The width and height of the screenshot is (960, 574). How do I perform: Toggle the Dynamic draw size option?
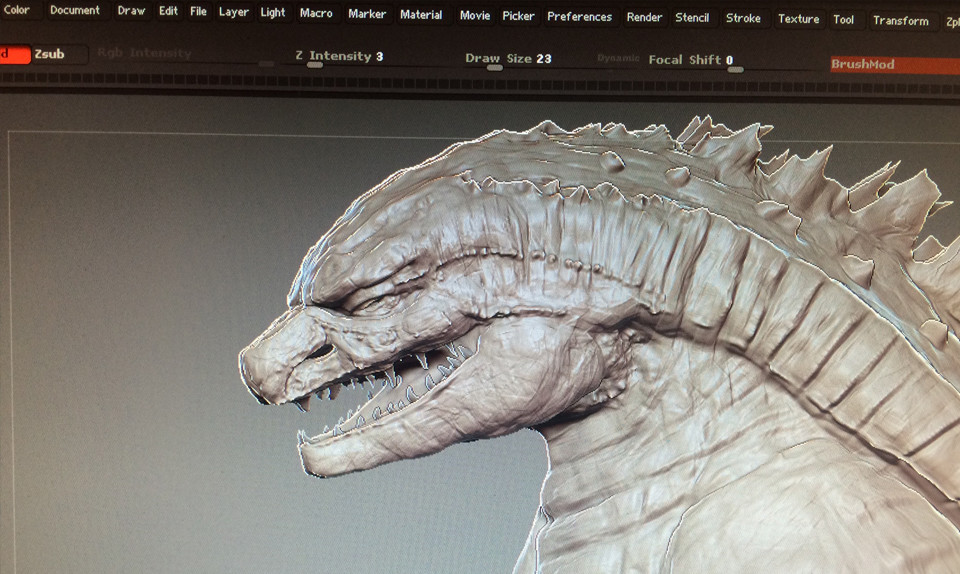pos(617,59)
